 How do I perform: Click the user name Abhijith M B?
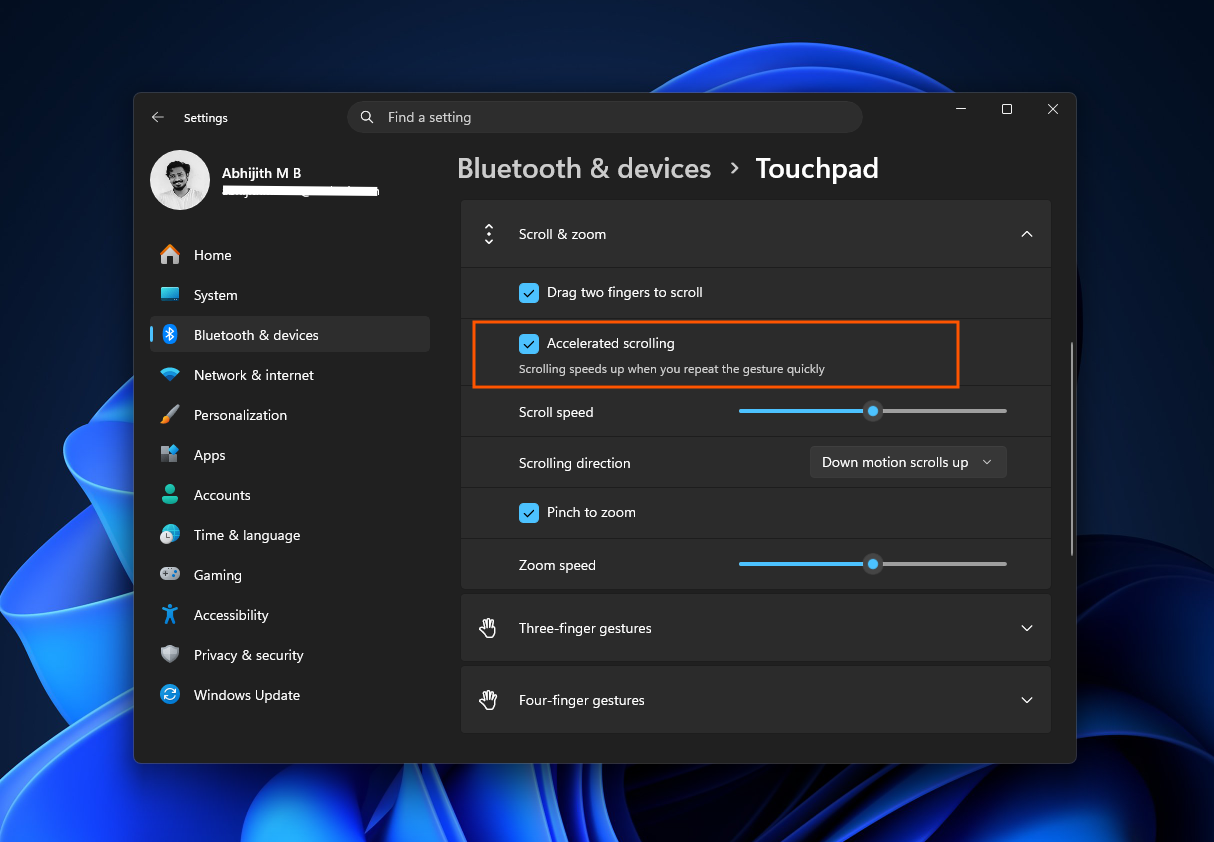[x=261, y=173]
